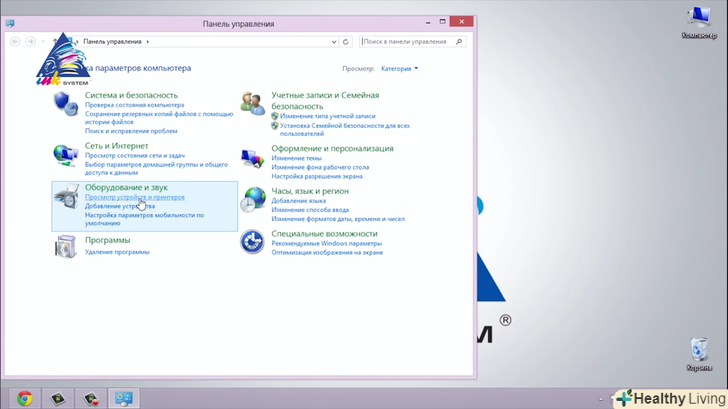Open Programs category icon
The image size is (728, 409).
pyautogui.click(x=65, y=247)
